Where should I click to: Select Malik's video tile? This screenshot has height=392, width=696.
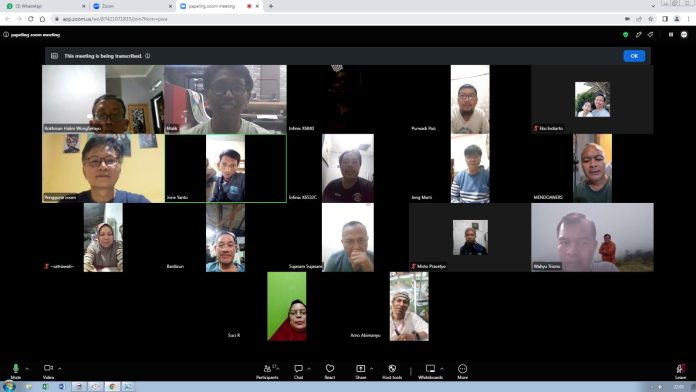[x=225, y=99]
